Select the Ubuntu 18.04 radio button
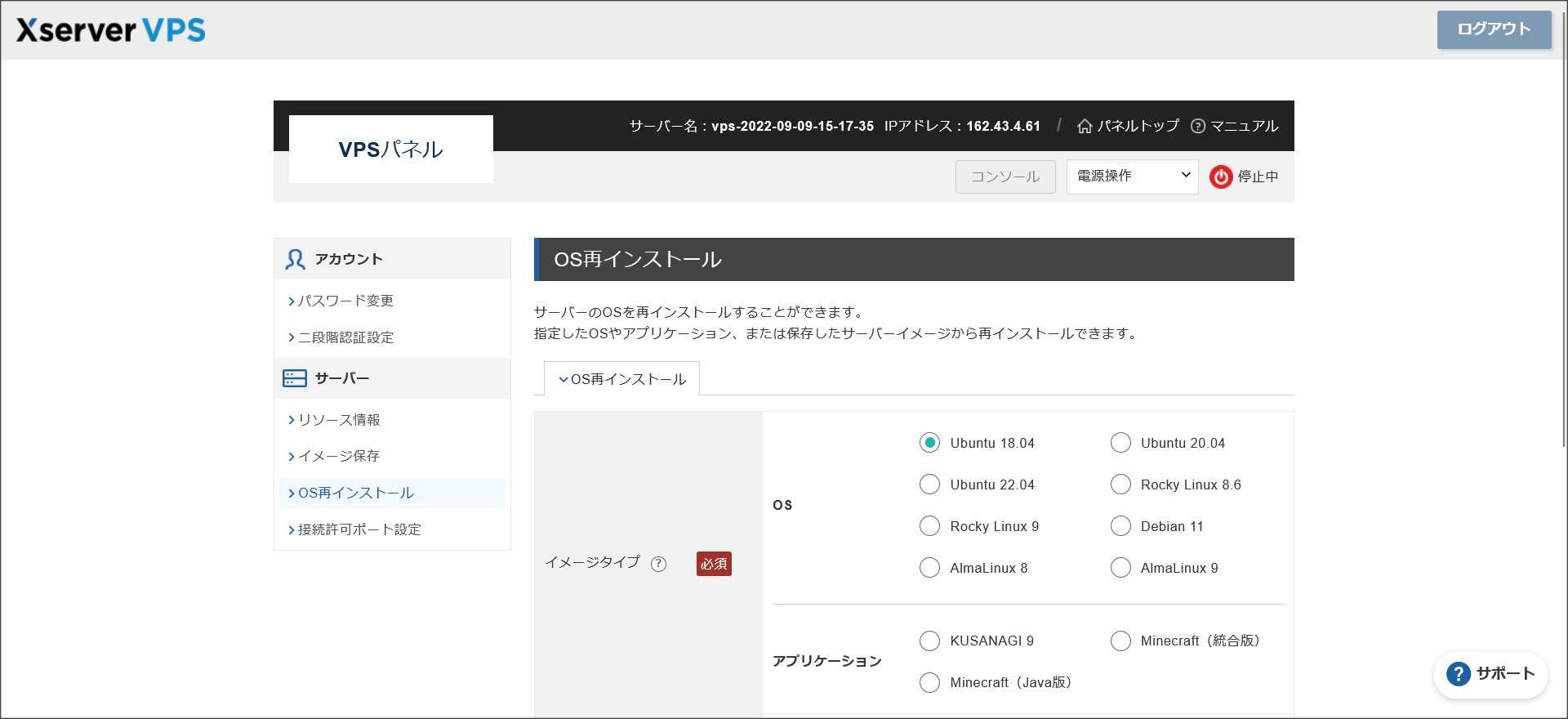This screenshot has width=1568, height=719. coord(929,443)
